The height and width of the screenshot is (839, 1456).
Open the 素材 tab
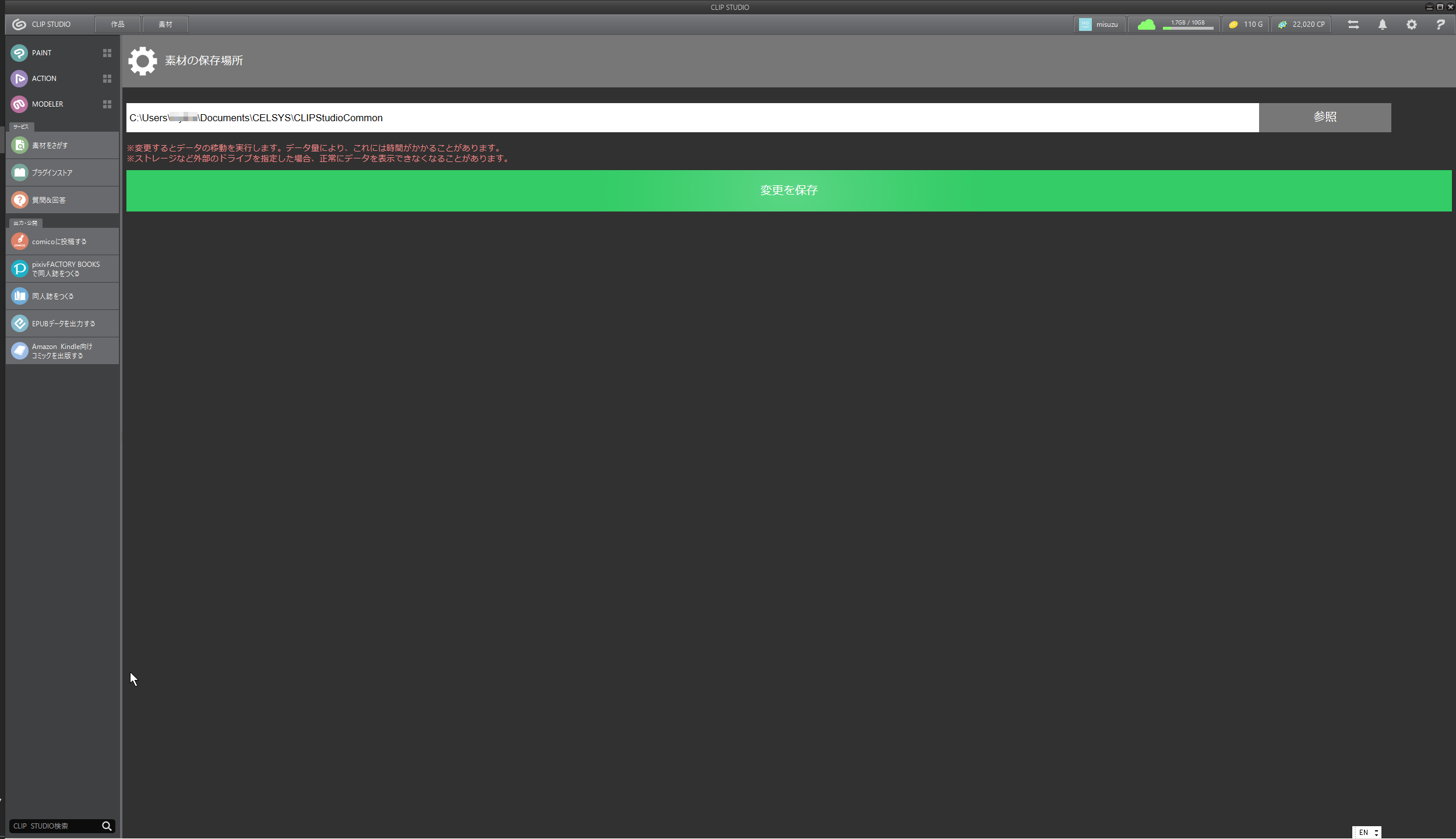[x=165, y=24]
